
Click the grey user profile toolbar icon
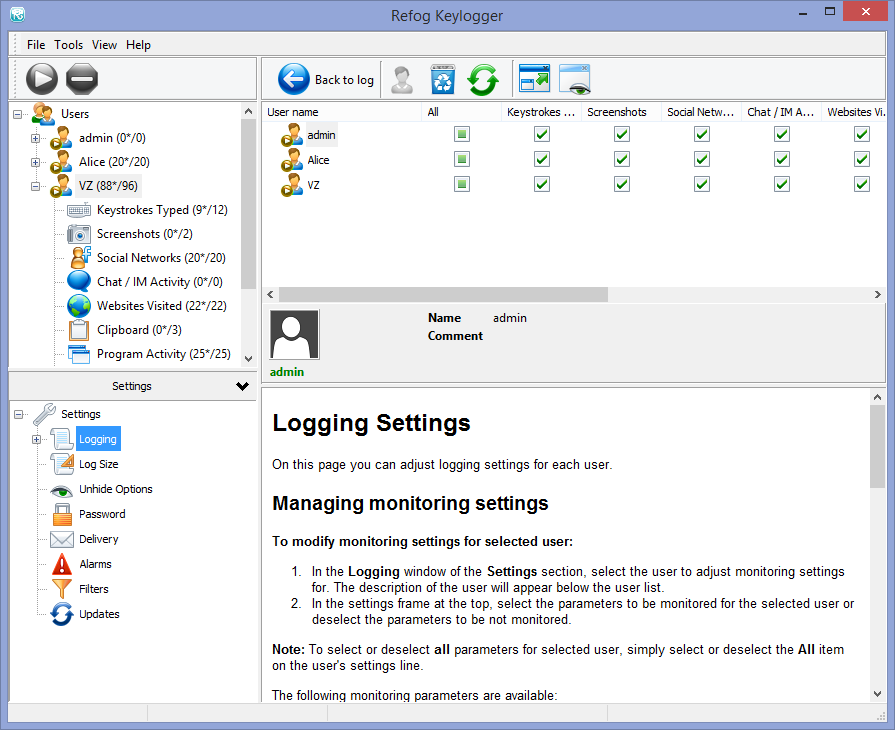coord(402,79)
